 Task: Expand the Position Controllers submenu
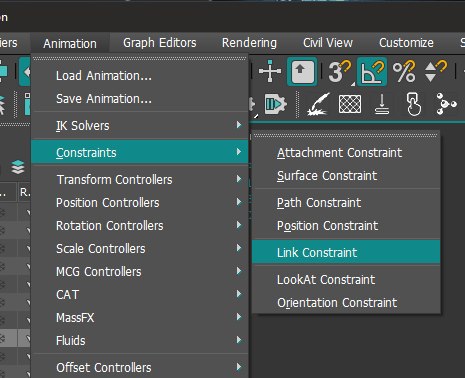(140, 203)
